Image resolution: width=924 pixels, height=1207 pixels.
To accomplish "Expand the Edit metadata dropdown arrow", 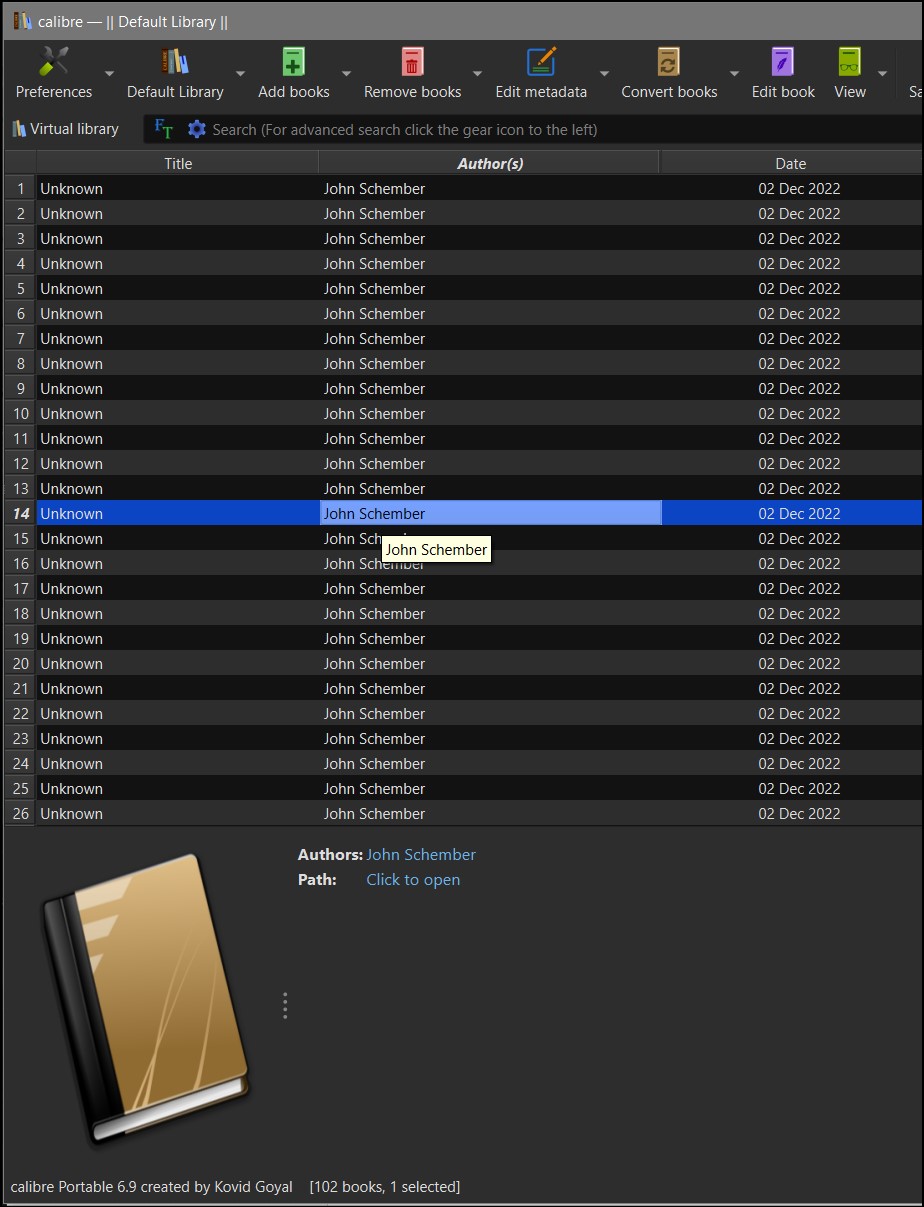I will coord(604,74).
